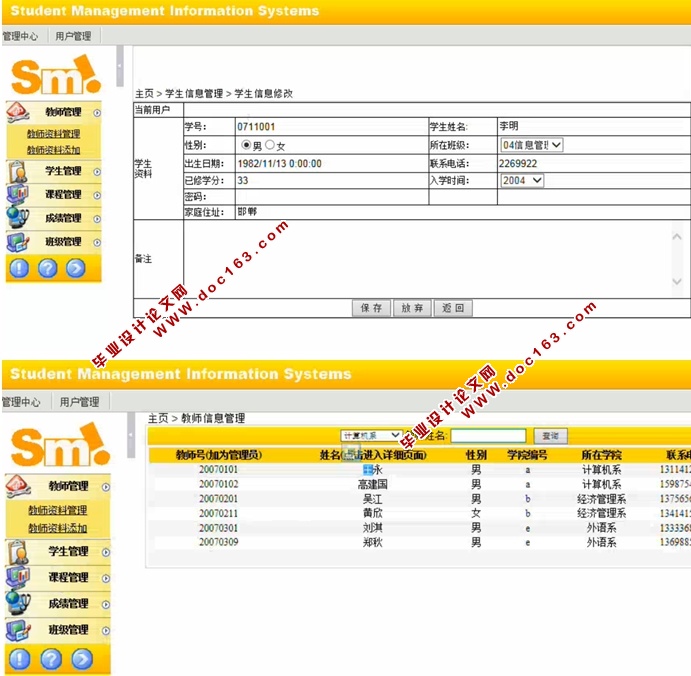Click course management icon in upper sidebar
Image resolution: width=691 pixels, height=676 pixels.
(18, 194)
